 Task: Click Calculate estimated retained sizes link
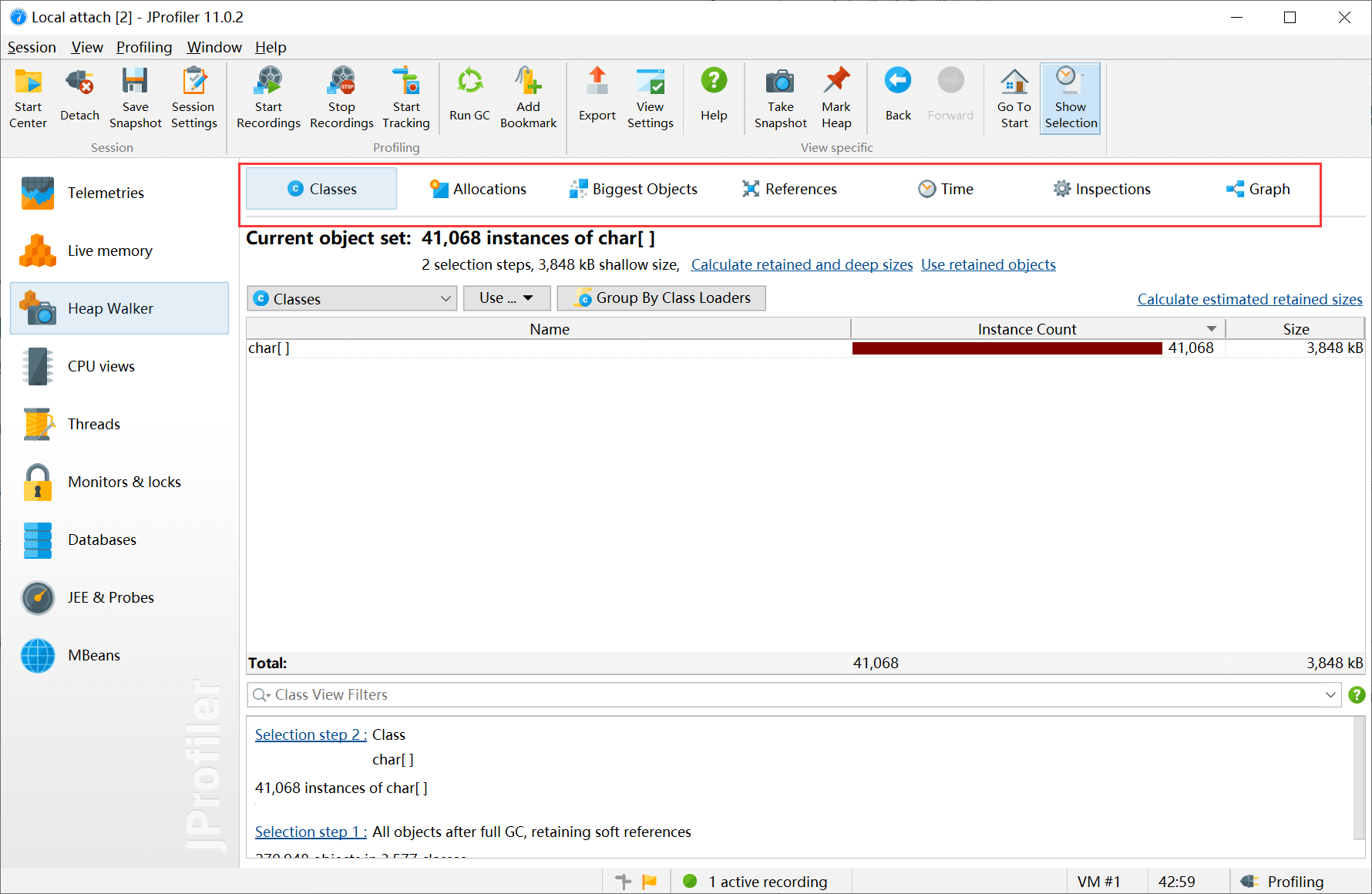tap(1249, 299)
